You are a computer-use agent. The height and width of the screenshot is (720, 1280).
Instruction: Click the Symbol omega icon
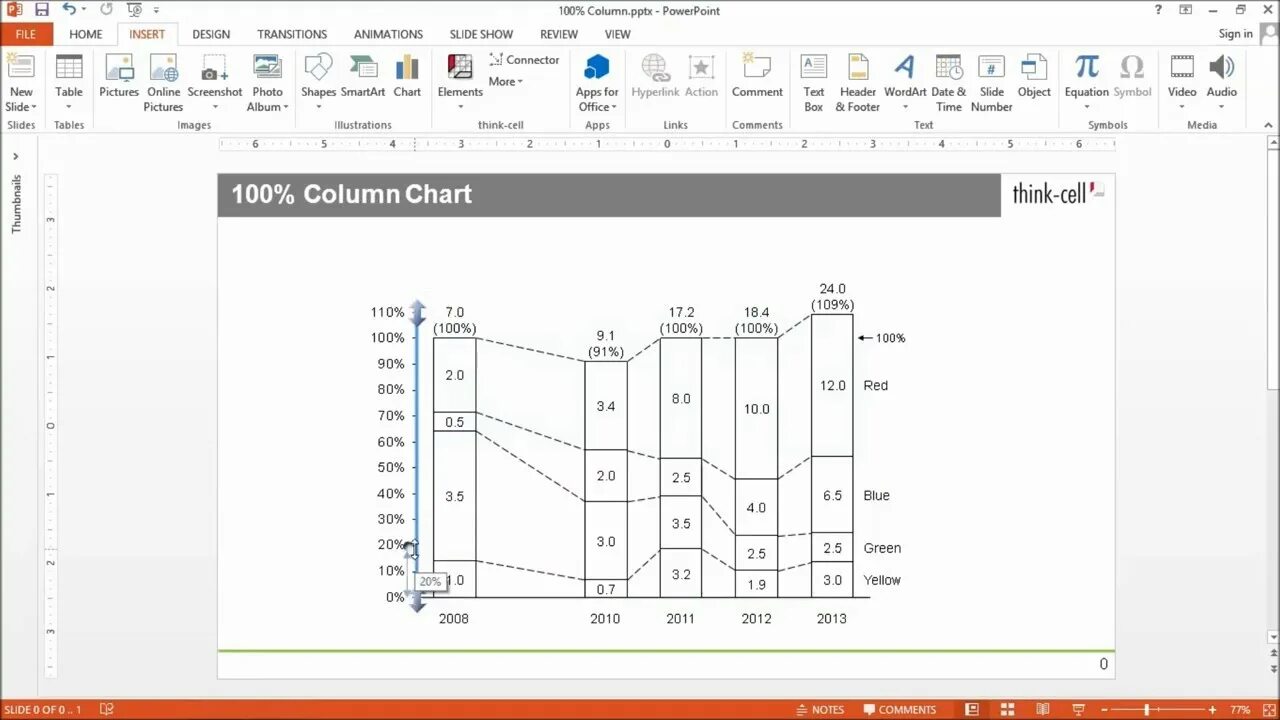click(x=1132, y=66)
